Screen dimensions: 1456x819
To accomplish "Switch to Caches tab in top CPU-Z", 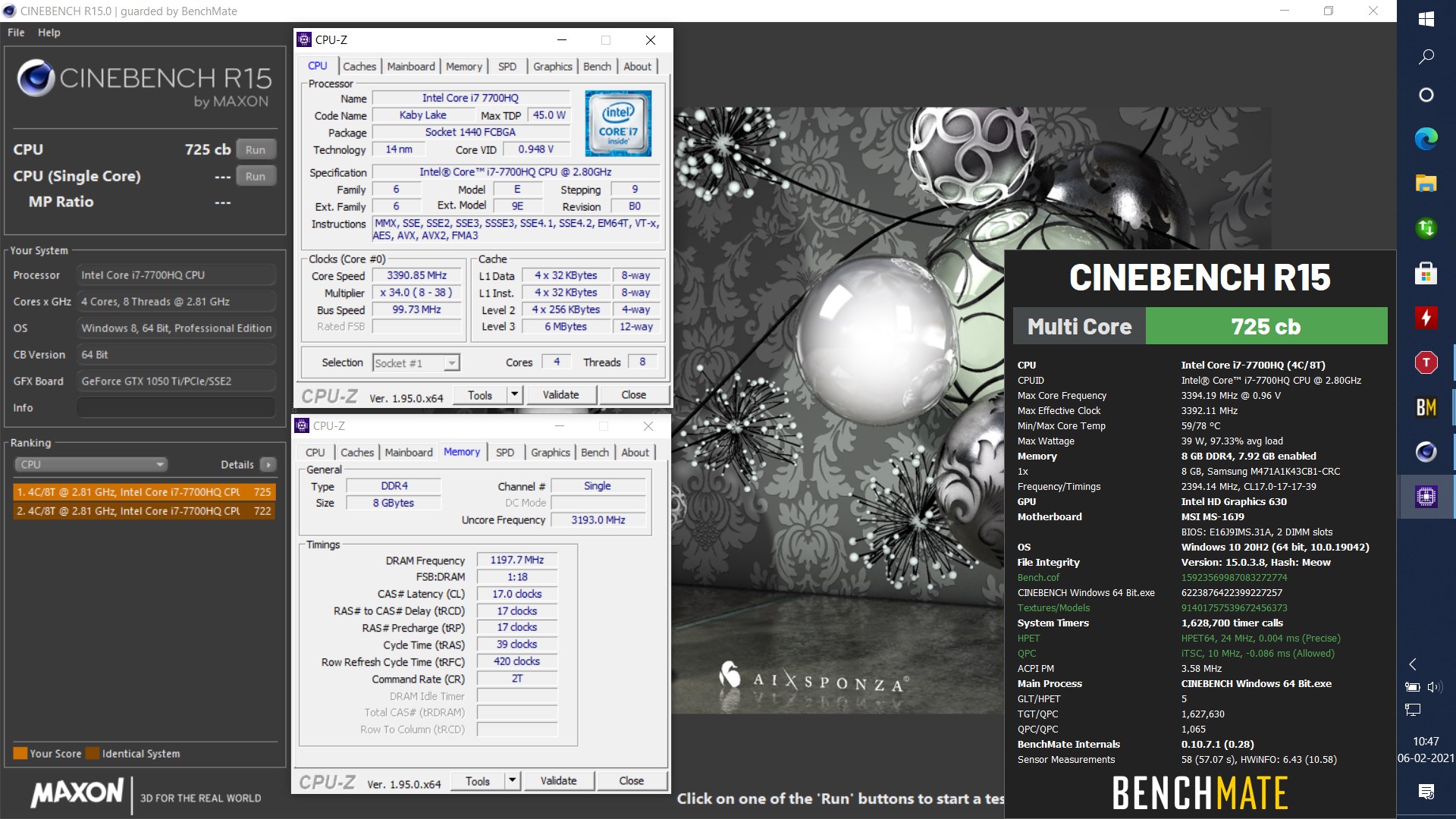I will coord(359,67).
